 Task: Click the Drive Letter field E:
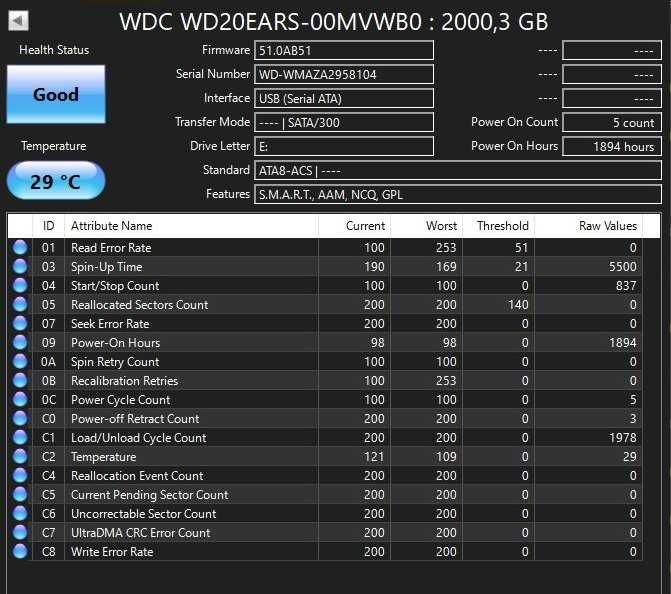344,146
